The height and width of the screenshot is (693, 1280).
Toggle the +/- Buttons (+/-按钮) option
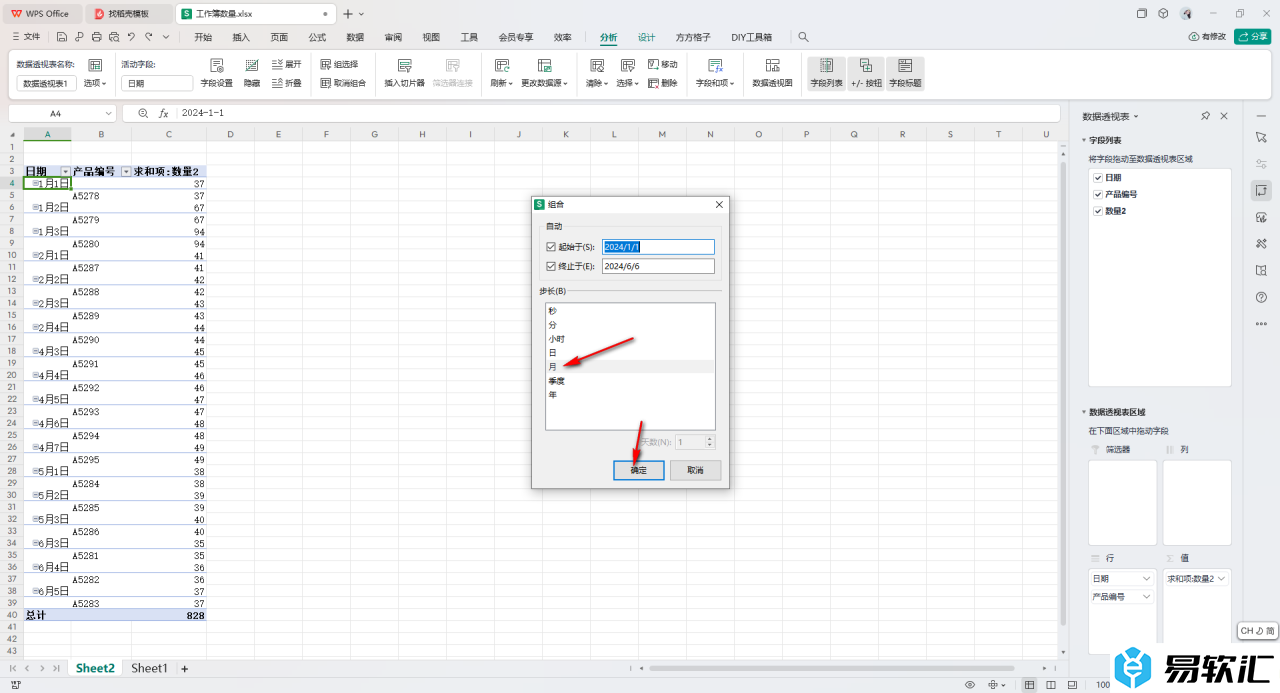866,73
